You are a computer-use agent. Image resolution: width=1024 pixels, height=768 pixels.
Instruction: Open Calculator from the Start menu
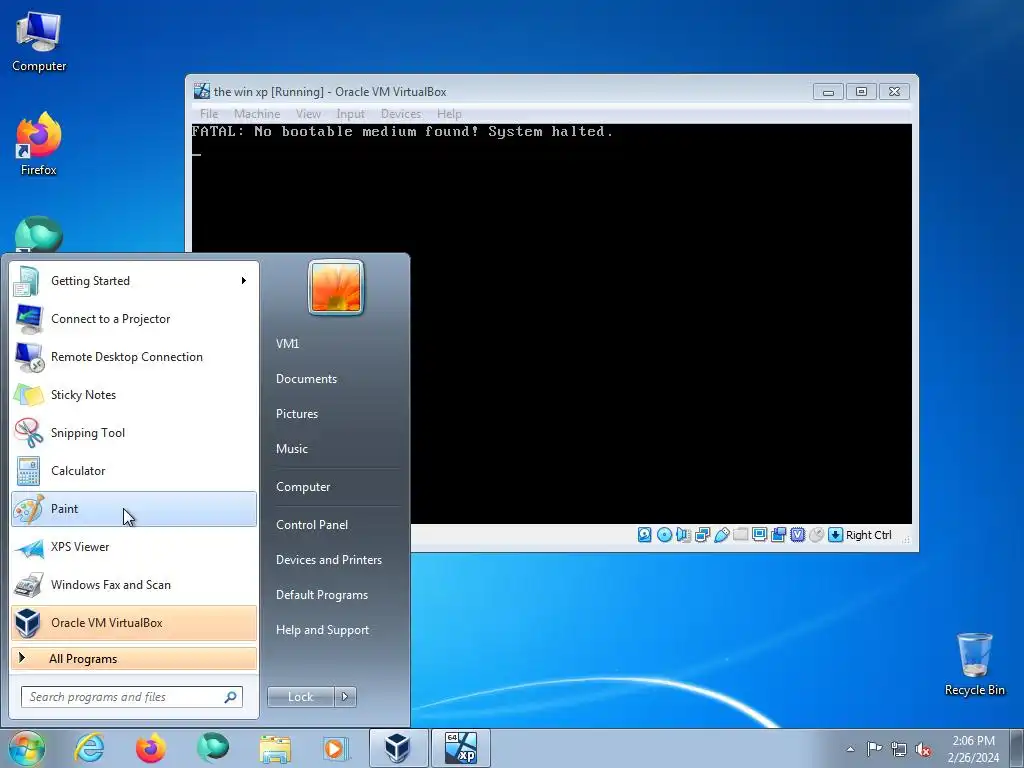[134, 471]
